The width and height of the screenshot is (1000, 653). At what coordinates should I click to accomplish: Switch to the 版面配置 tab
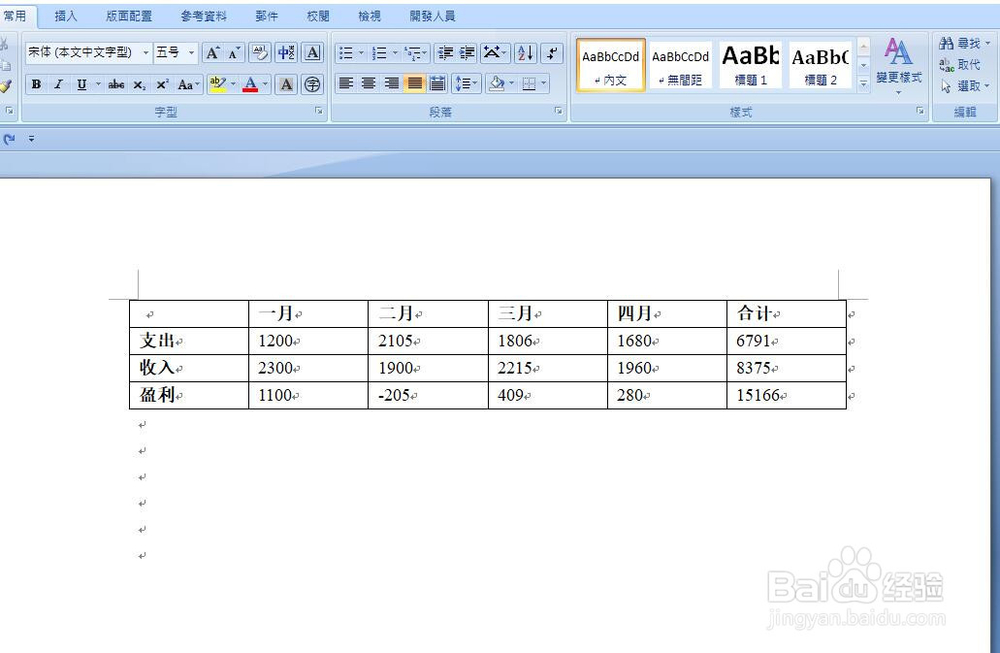[129, 16]
